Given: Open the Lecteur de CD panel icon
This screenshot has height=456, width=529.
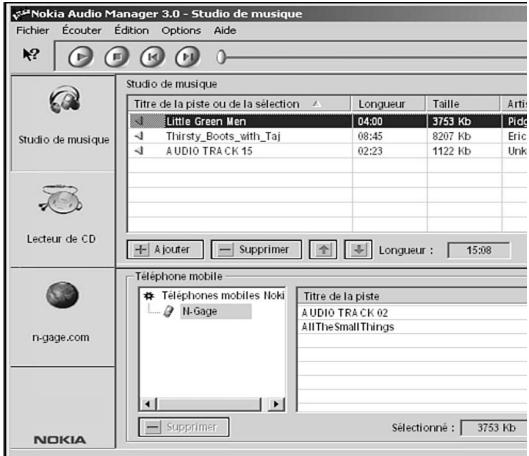Looking at the screenshot, I should [x=61, y=200].
